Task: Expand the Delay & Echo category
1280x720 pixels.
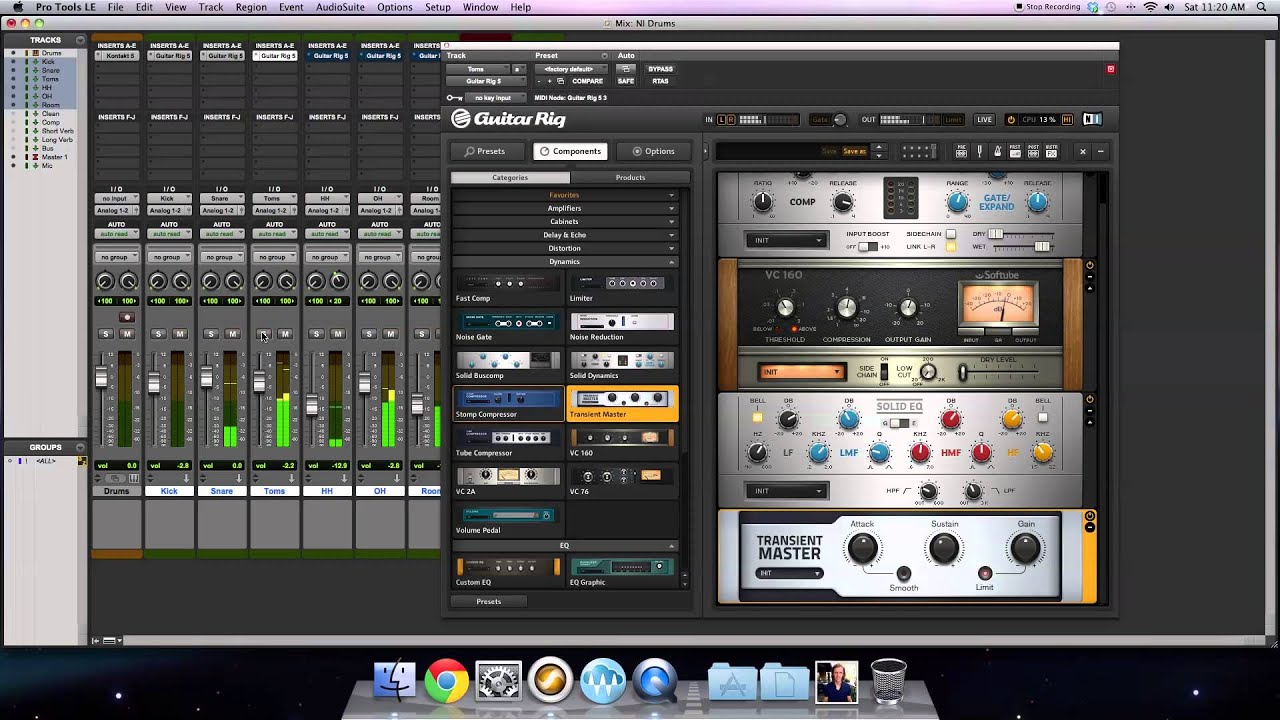Action: [564, 235]
